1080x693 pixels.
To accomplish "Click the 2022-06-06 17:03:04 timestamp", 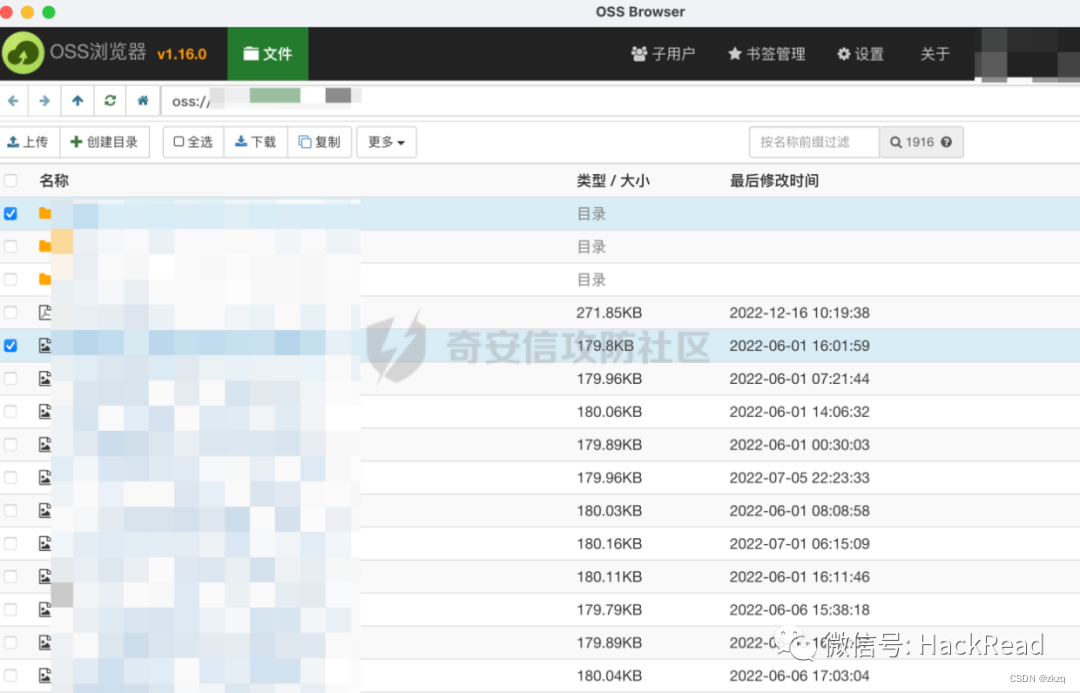I will tap(800, 676).
